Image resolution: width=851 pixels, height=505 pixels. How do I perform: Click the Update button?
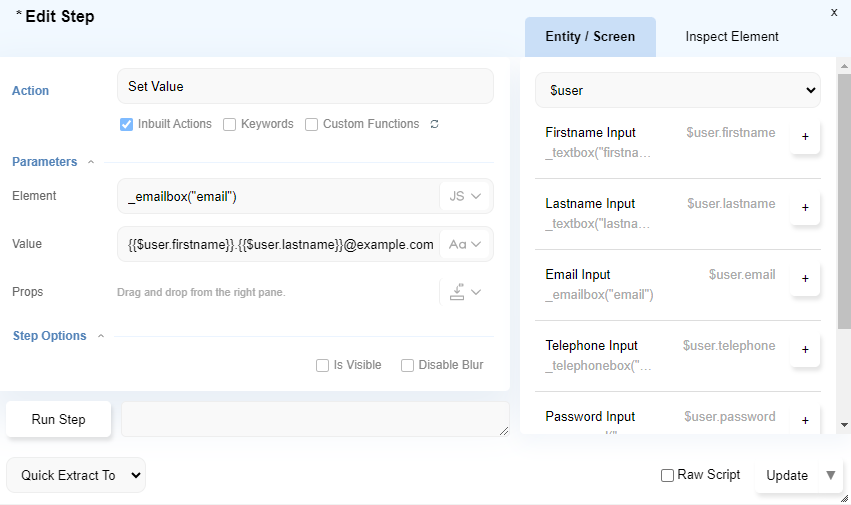[x=786, y=475]
